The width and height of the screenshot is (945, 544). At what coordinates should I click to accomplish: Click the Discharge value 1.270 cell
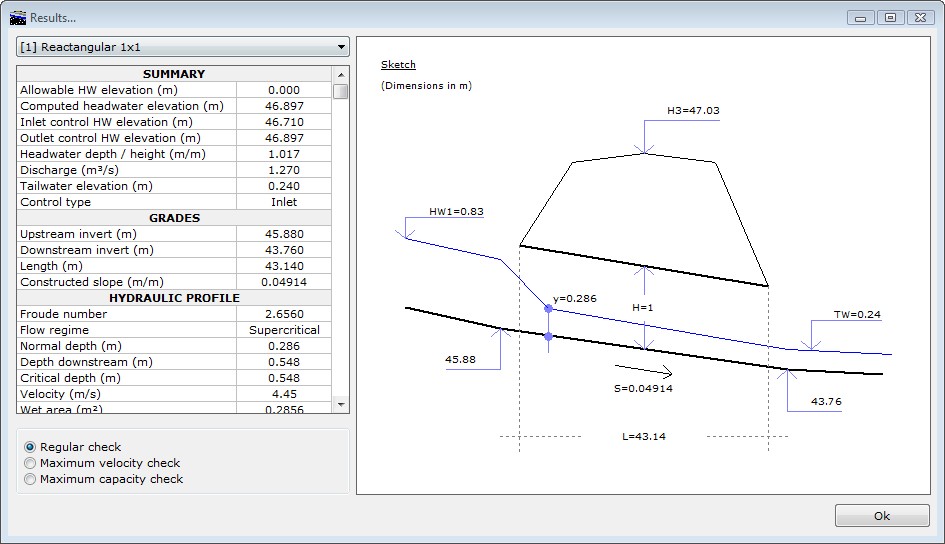point(284,170)
